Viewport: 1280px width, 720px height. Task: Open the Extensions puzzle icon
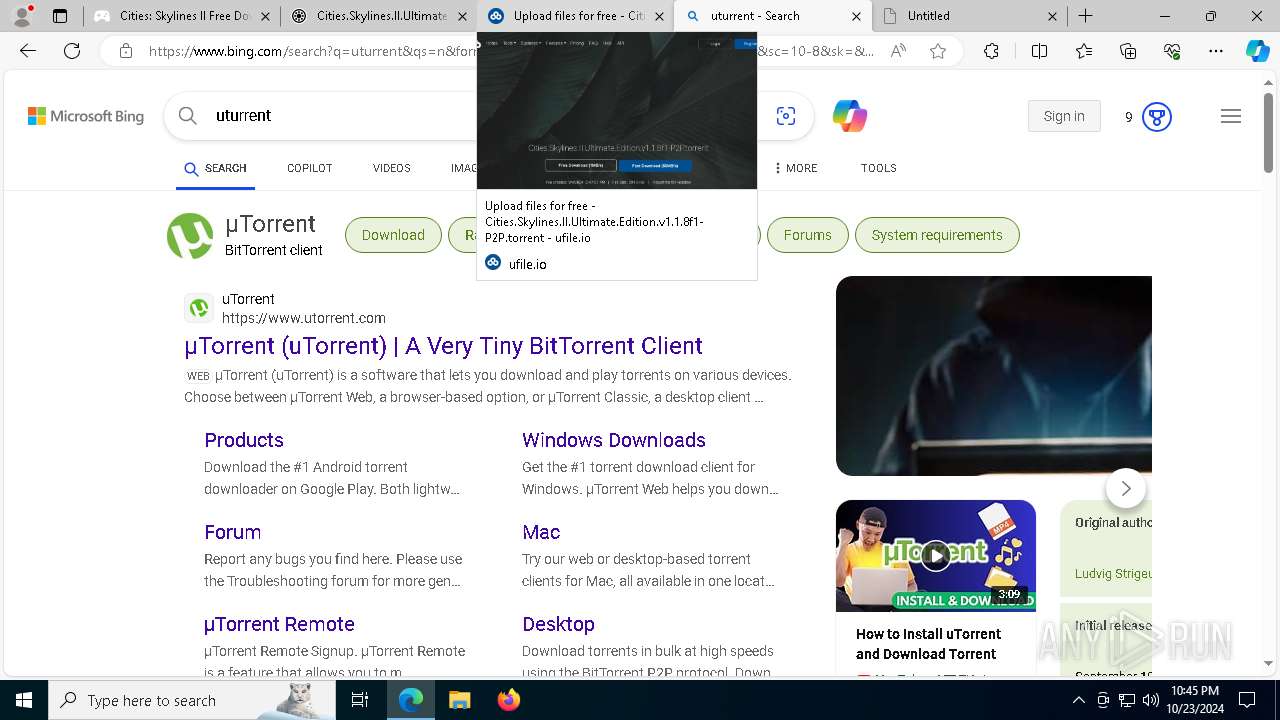pyautogui.click(x=991, y=51)
